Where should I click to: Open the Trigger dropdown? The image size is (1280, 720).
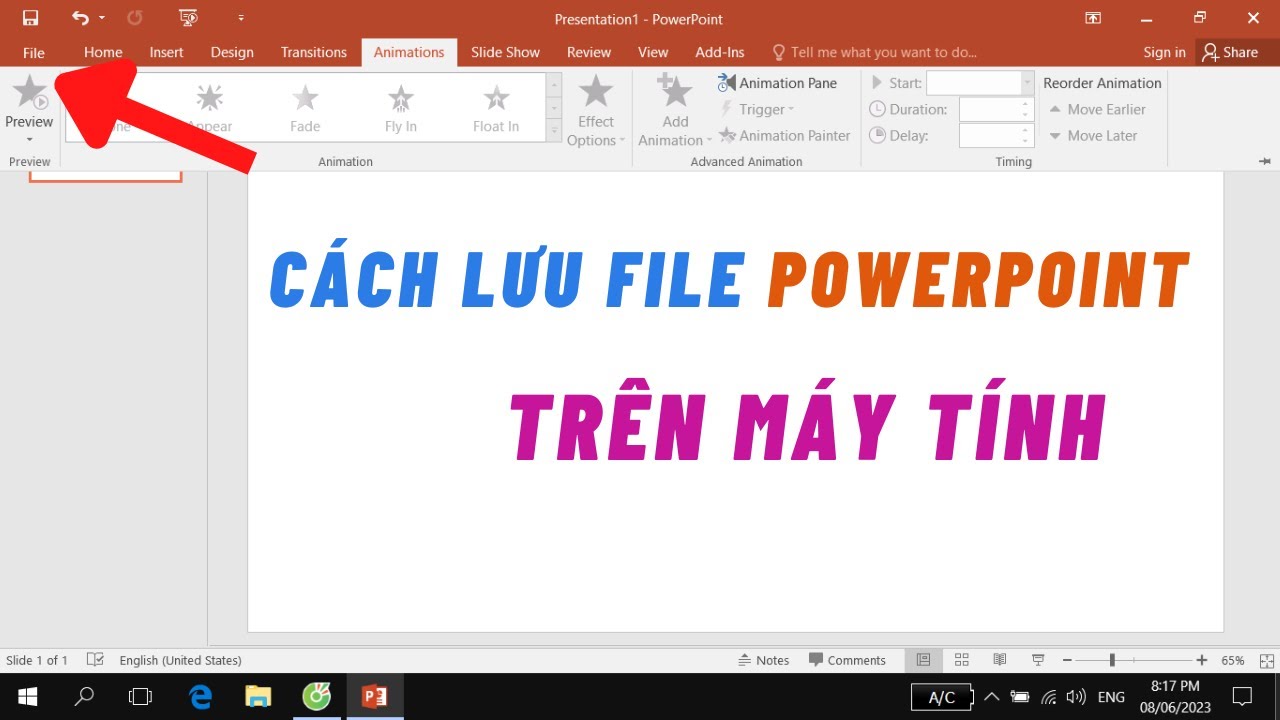click(x=756, y=109)
